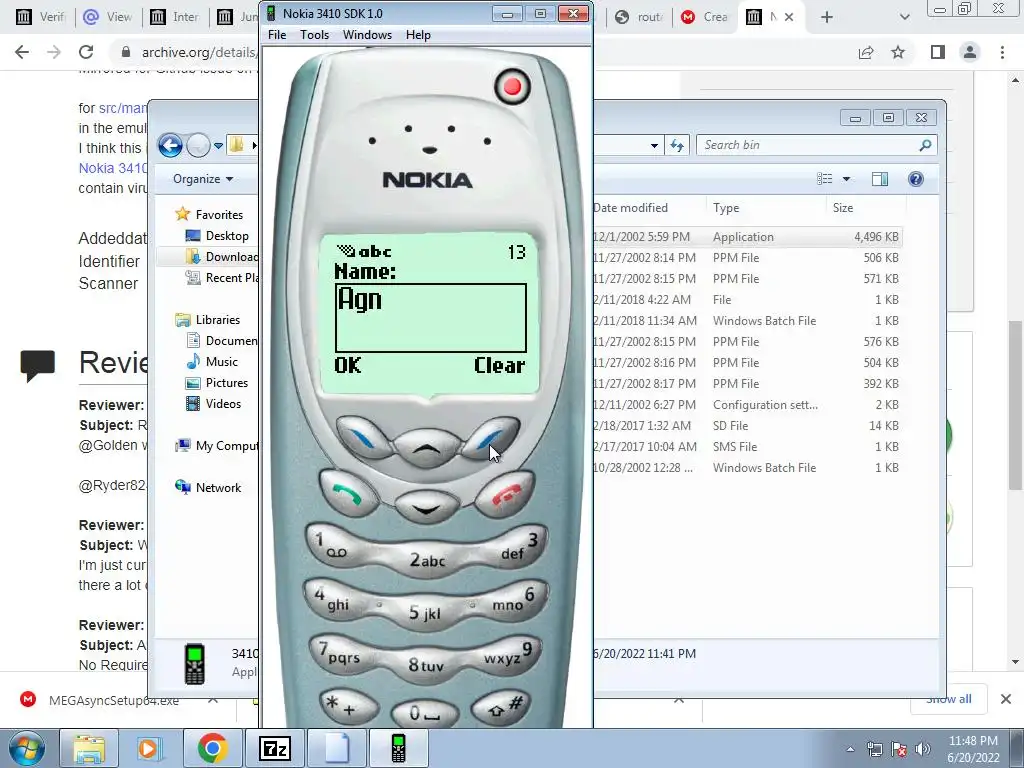Sort files by the Type column header
The width and height of the screenshot is (1024, 768).
pyautogui.click(x=766, y=208)
